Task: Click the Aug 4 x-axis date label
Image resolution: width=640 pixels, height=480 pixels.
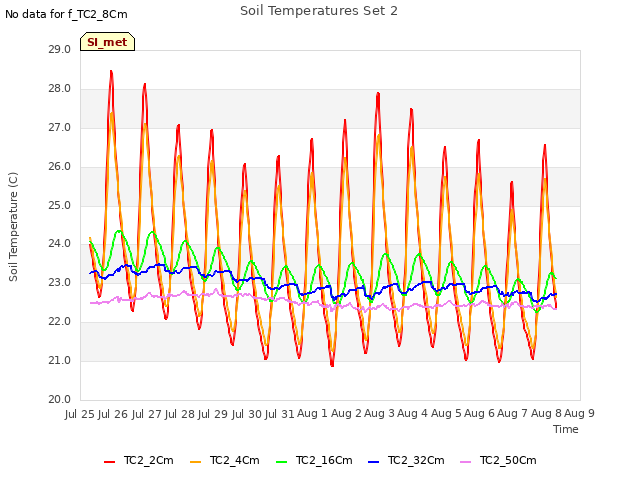Action: tap(412, 414)
